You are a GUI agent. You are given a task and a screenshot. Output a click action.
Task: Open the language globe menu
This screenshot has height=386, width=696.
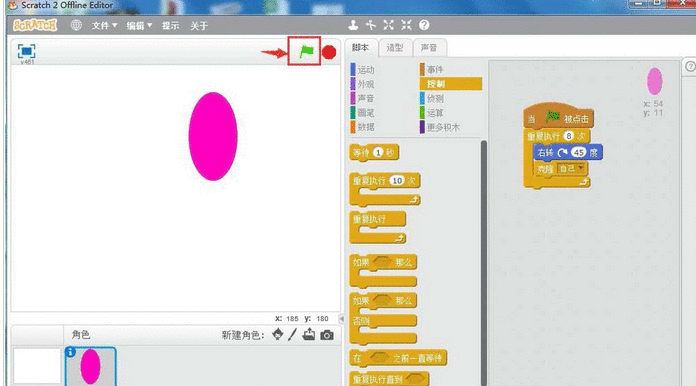coord(76,25)
